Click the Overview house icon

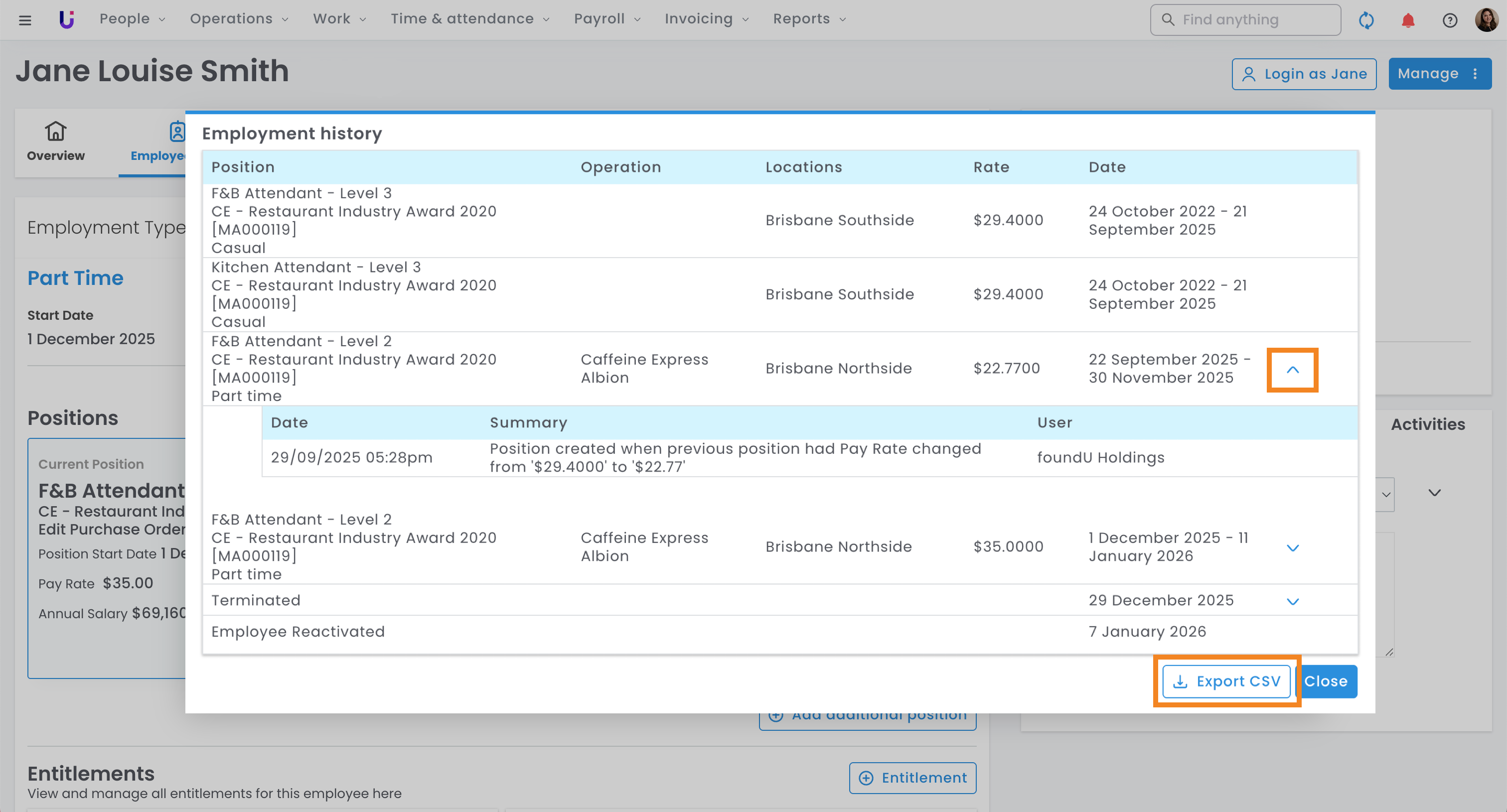[56, 131]
